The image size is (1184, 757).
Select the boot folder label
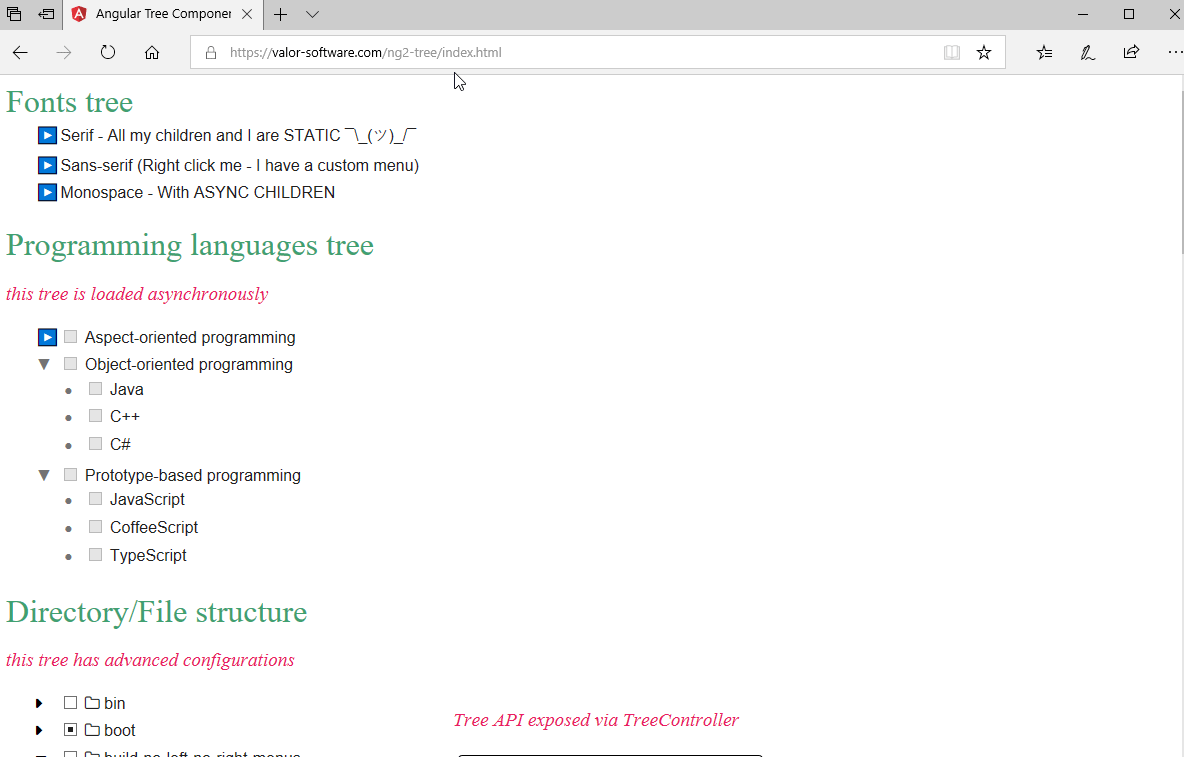tap(119, 731)
